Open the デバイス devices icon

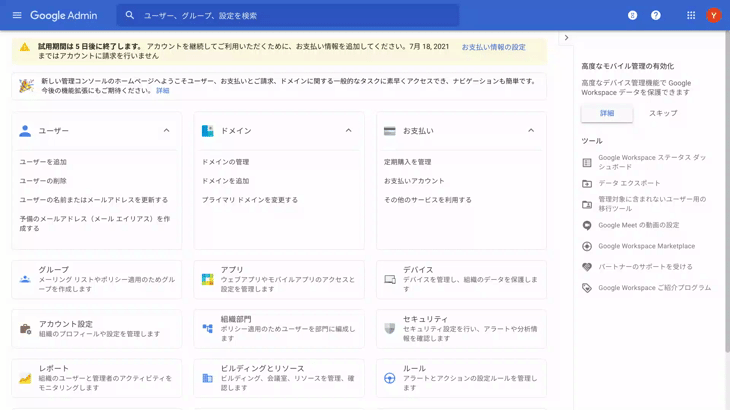[390, 279]
